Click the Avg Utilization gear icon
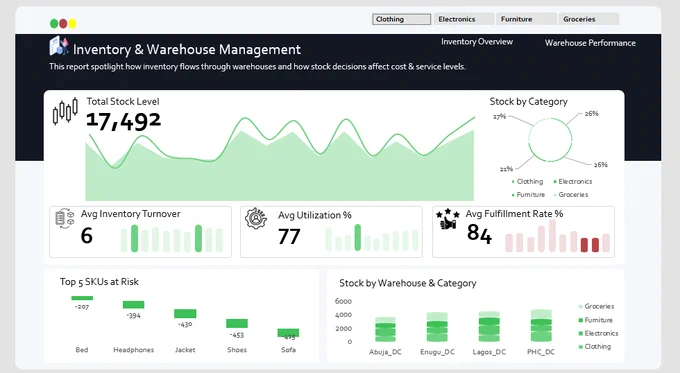Image resolution: width=680 pixels, height=373 pixels. (x=255, y=218)
